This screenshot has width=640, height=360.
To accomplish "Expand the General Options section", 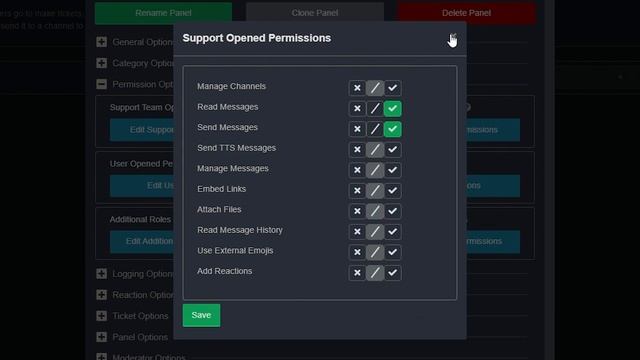I will (x=102, y=42).
